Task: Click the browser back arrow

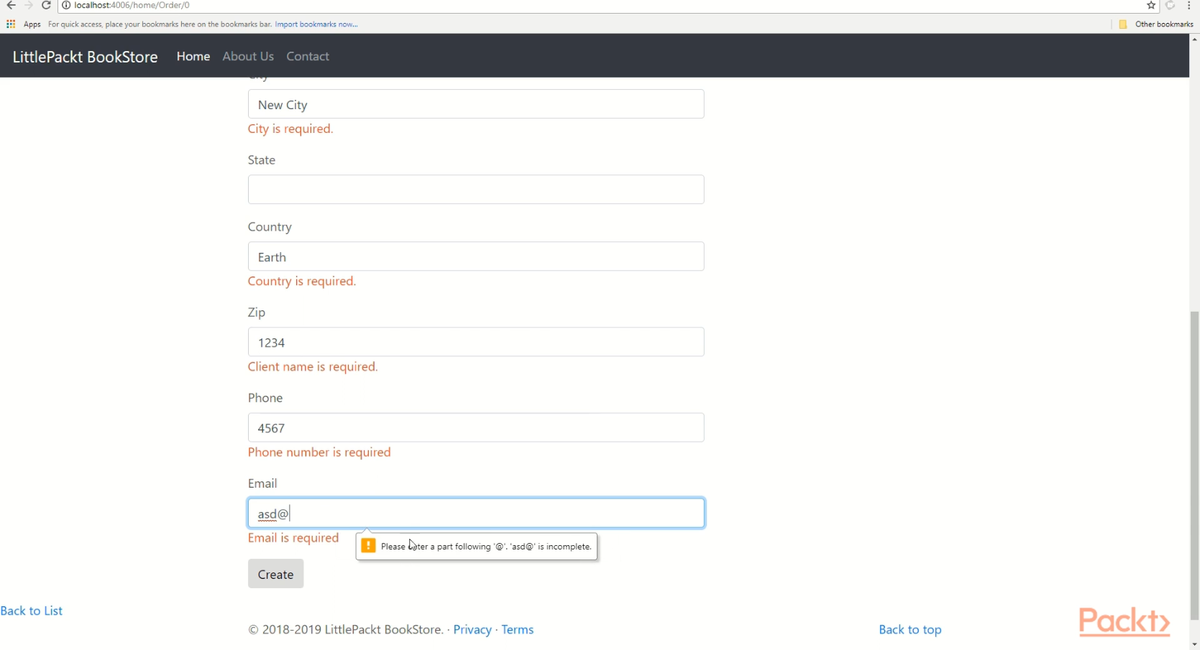Action: click(11, 5)
